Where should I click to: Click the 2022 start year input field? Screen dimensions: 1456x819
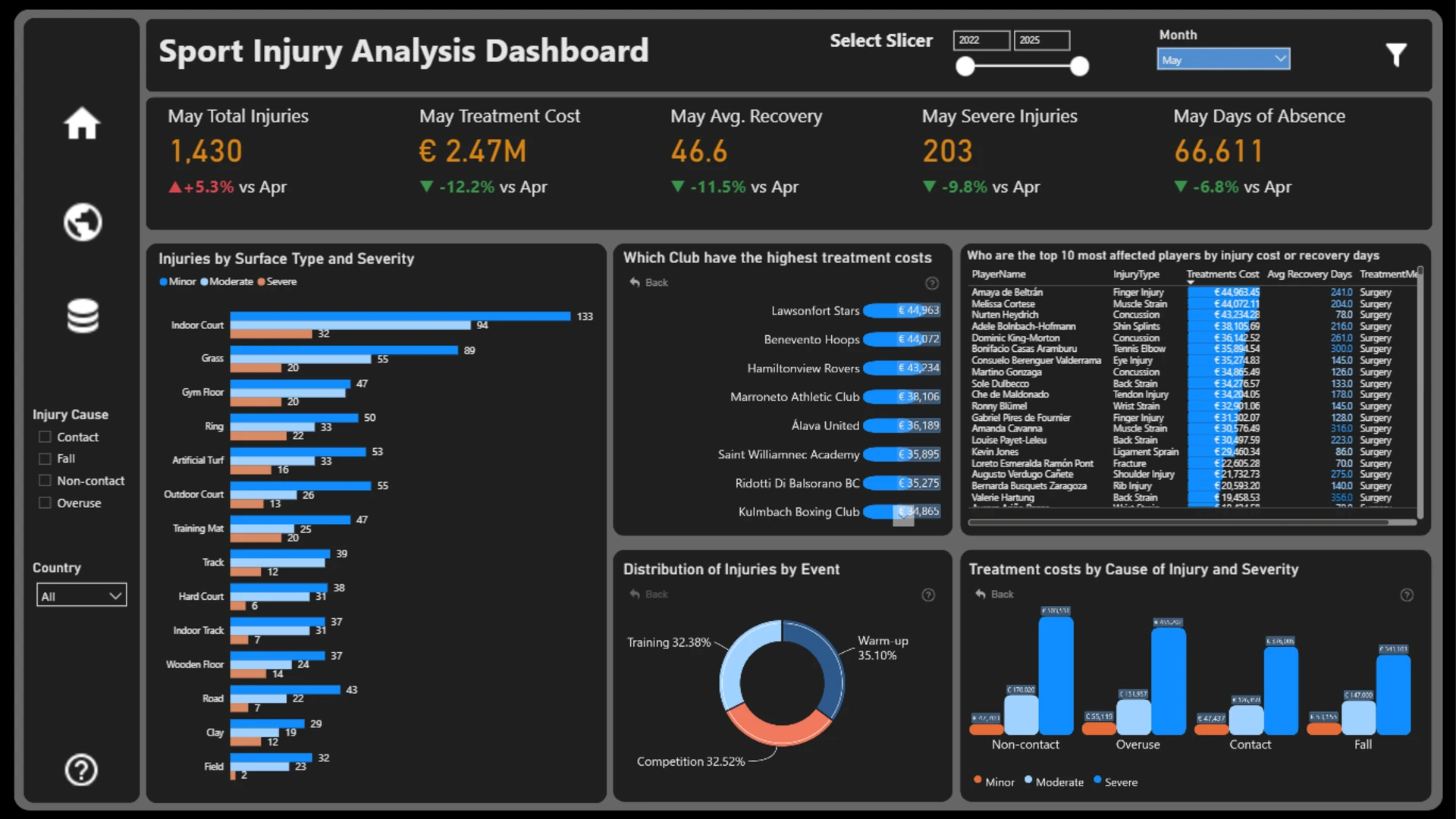[981, 40]
